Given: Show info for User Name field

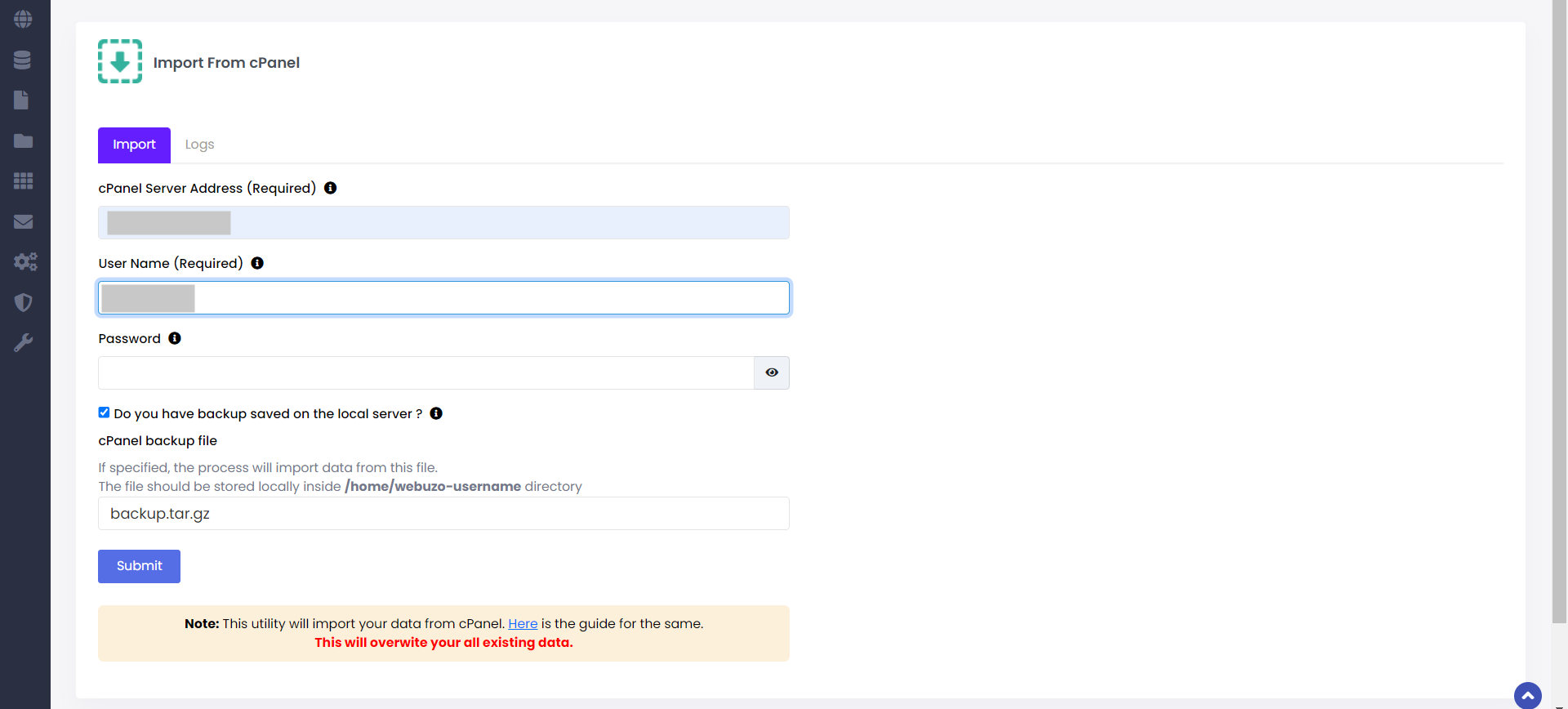Looking at the screenshot, I should 257,263.
